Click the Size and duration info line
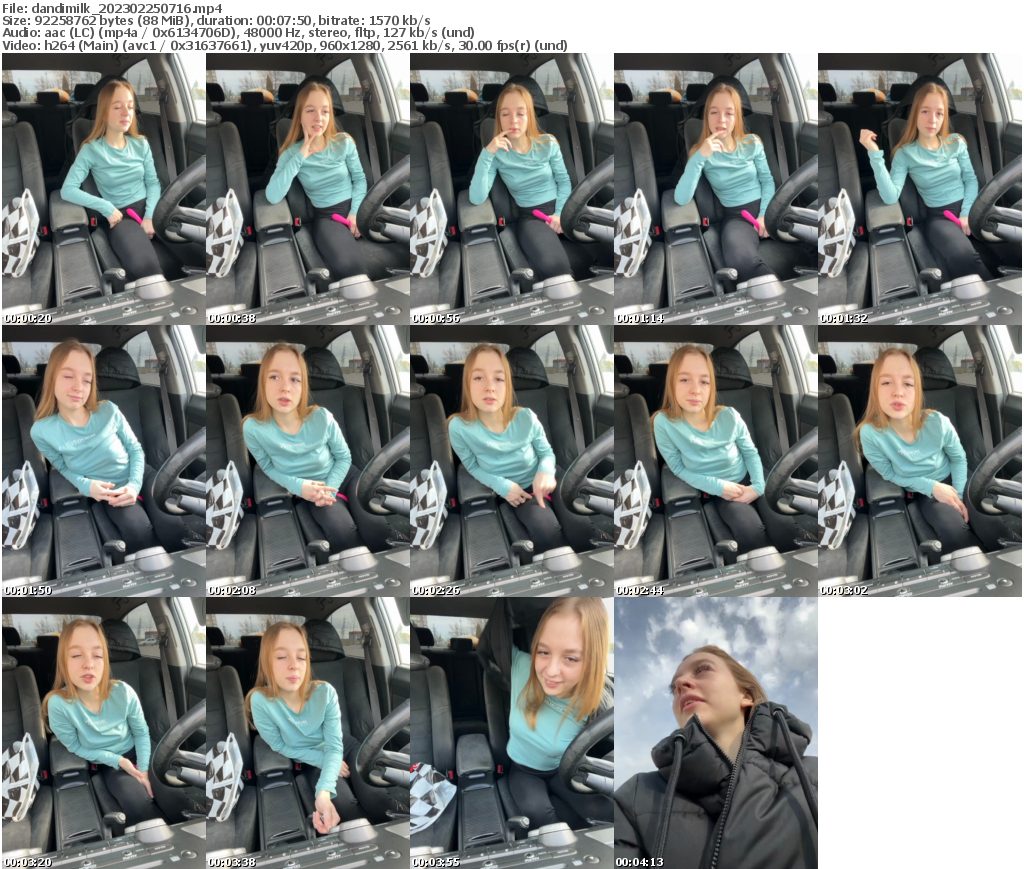 pyautogui.click(x=216, y=20)
